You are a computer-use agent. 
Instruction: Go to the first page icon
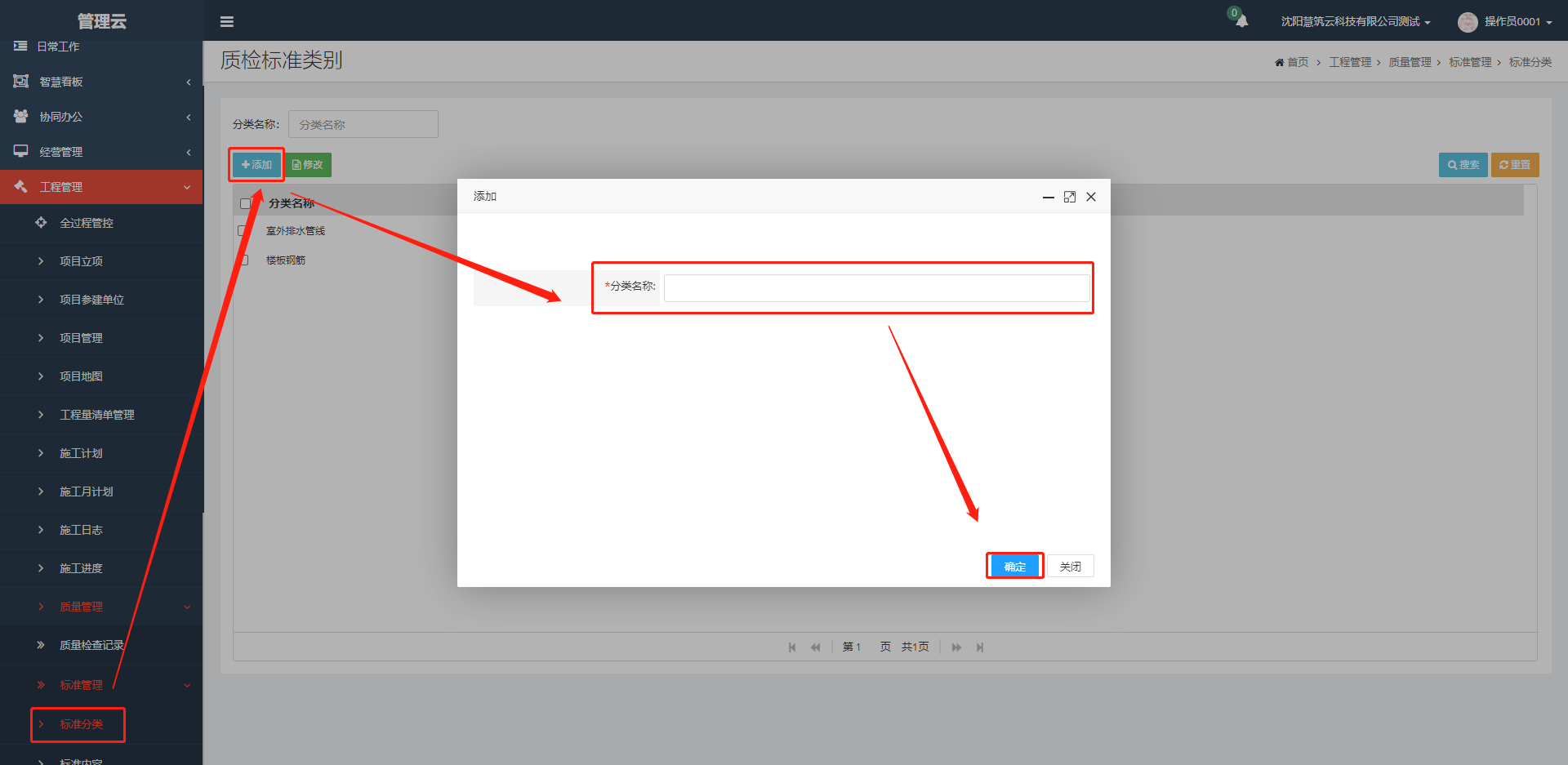click(791, 647)
